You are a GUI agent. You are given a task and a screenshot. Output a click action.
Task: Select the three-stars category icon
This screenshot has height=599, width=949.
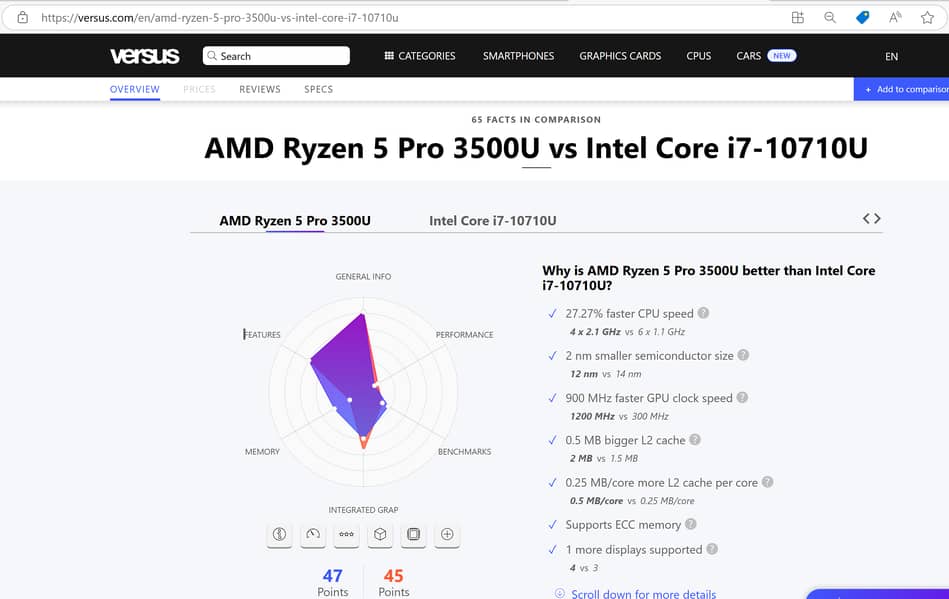346,534
